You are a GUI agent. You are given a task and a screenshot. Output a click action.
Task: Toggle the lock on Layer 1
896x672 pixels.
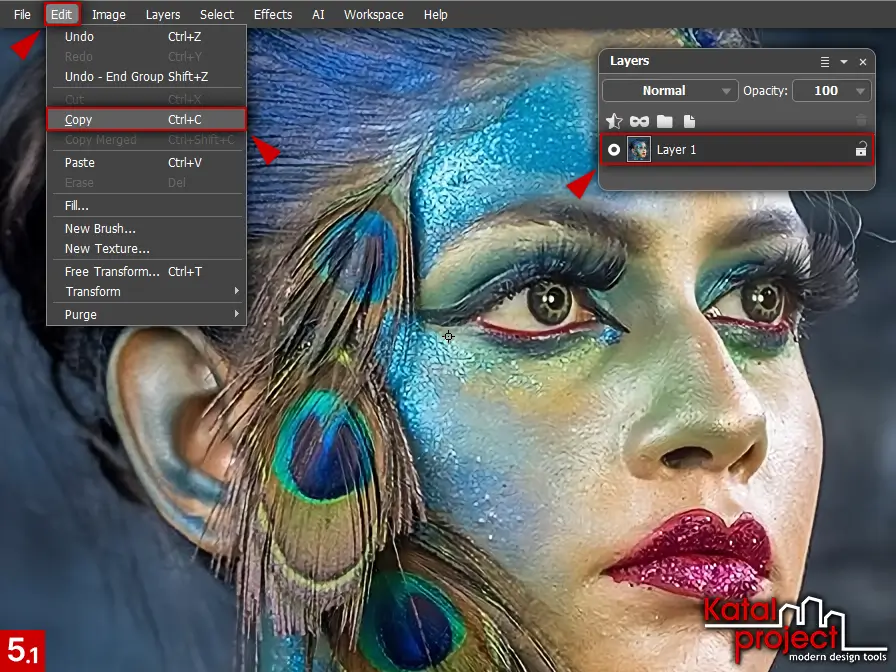860,150
